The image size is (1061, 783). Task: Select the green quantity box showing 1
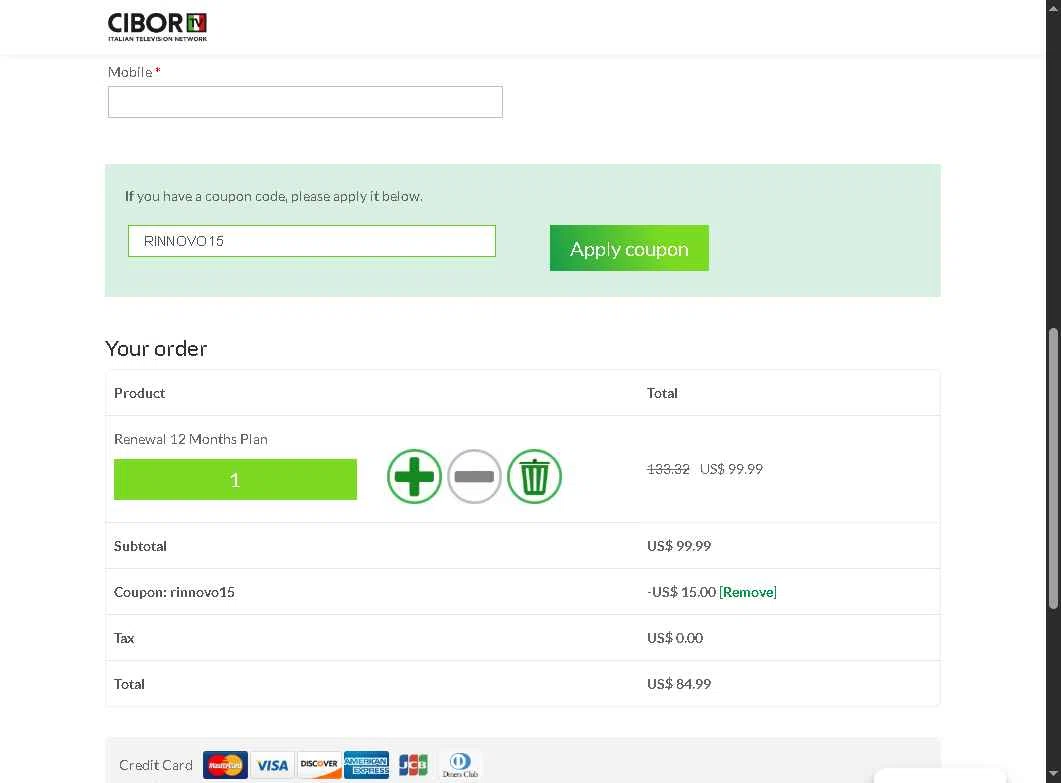[235, 480]
